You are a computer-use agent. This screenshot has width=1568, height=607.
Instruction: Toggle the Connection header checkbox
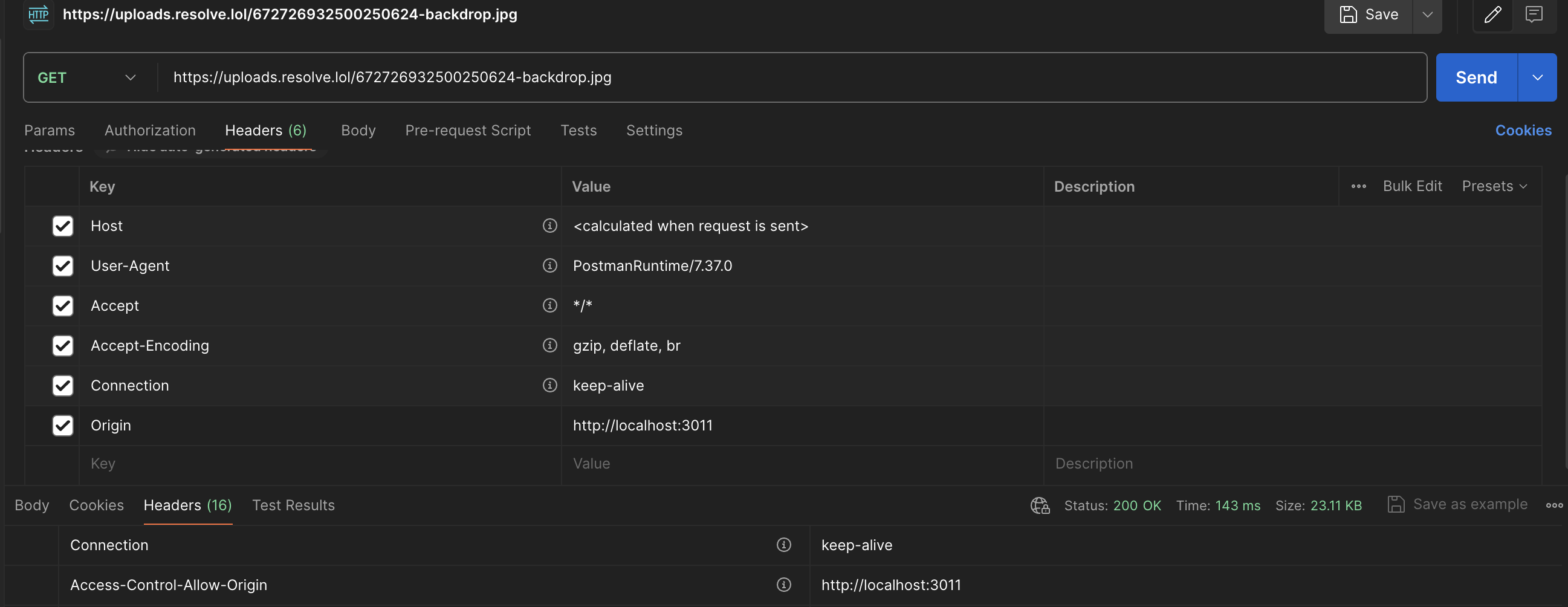point(63,385)
